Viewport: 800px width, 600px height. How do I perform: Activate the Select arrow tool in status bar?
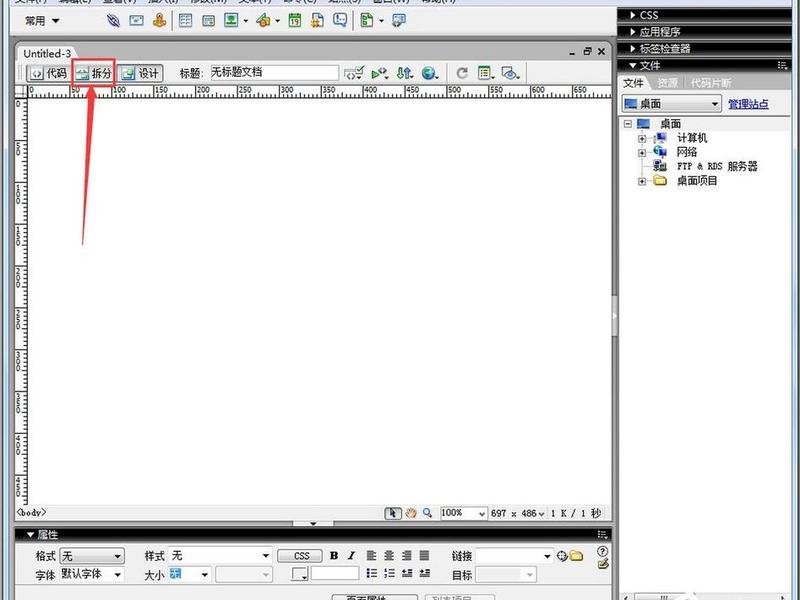(393, 513)
